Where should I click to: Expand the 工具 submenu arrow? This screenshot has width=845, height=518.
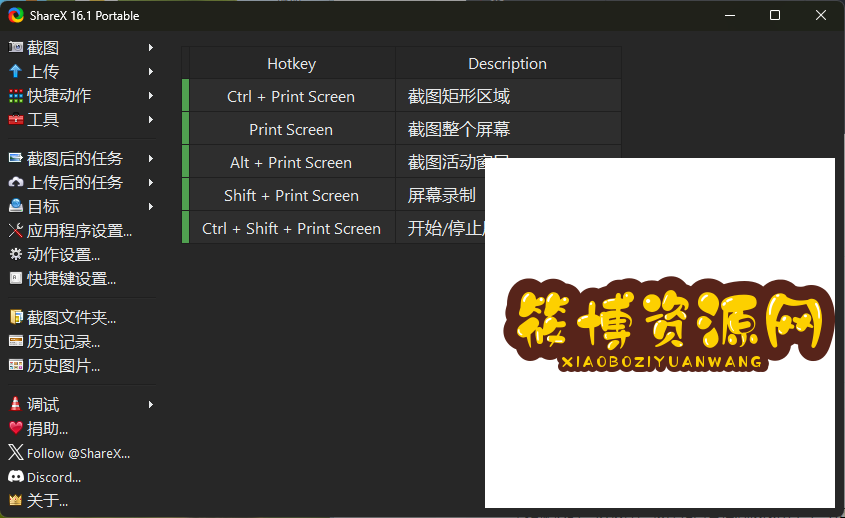click(151, 119)
